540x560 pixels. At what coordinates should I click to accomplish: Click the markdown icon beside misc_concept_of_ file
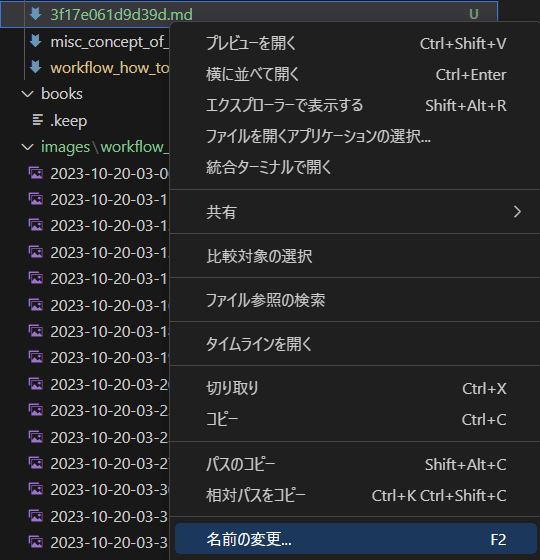point(35,41)
